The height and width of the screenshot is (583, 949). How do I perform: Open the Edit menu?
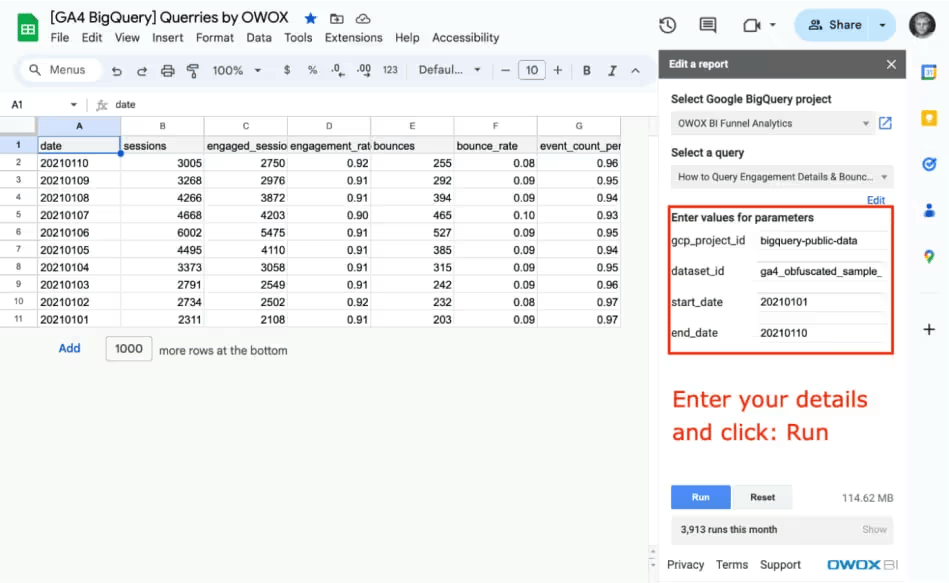click(x=91, y=38)
